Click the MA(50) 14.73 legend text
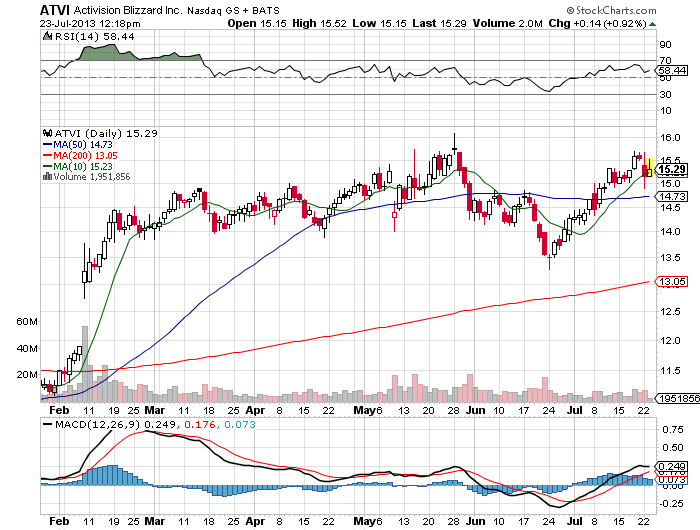Image resolution: width=700 pixels, height=530 pixels. coord(83,145)
